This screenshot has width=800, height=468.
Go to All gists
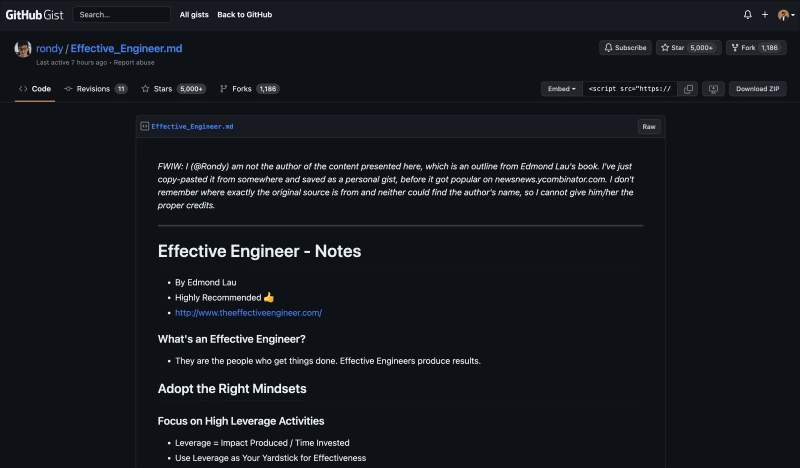(194, 15)
